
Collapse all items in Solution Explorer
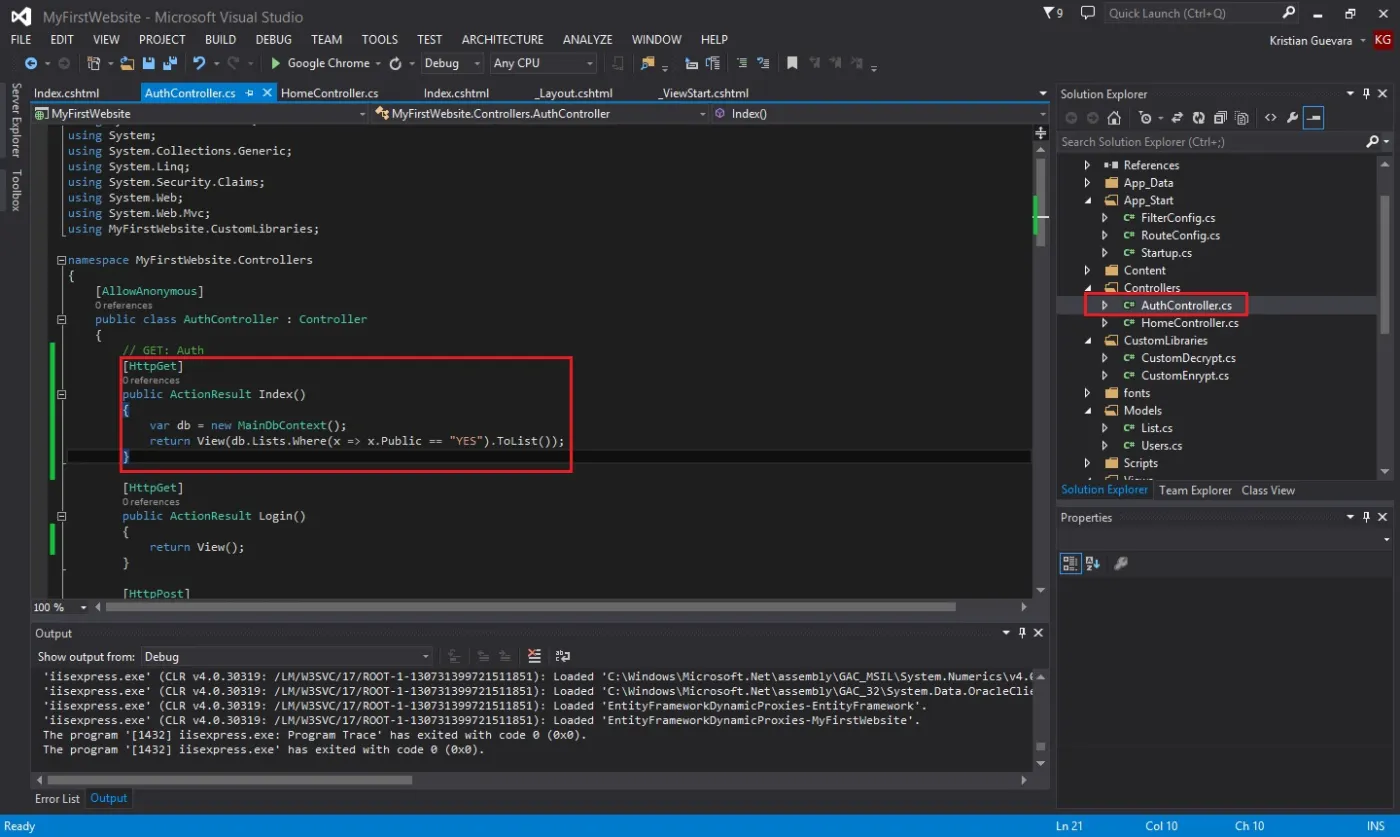1220,118
